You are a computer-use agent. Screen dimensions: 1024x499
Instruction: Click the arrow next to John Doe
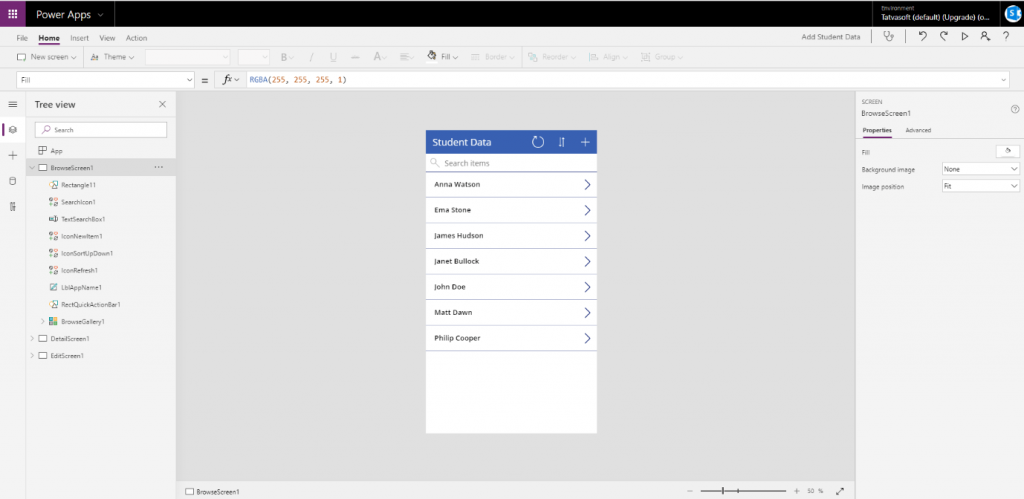tap(587, 287)
